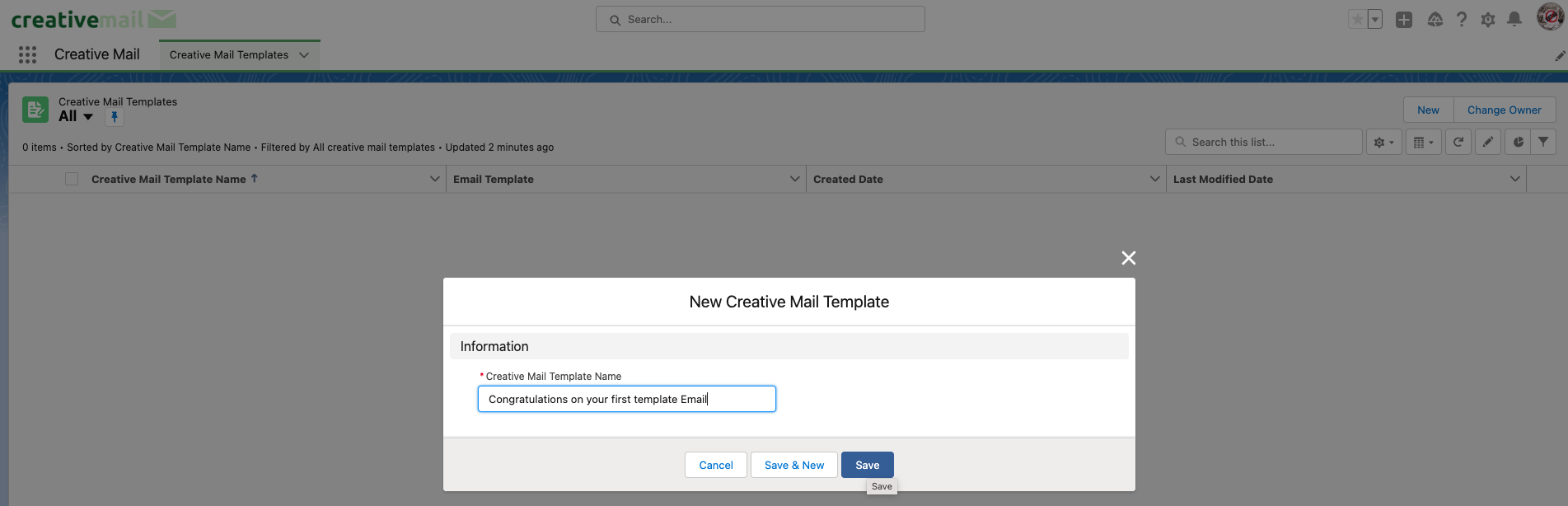The width and height of the screenshot is (1568, 506).
Task: Open the list view controls gear
Action: (x=1384, y=142)
